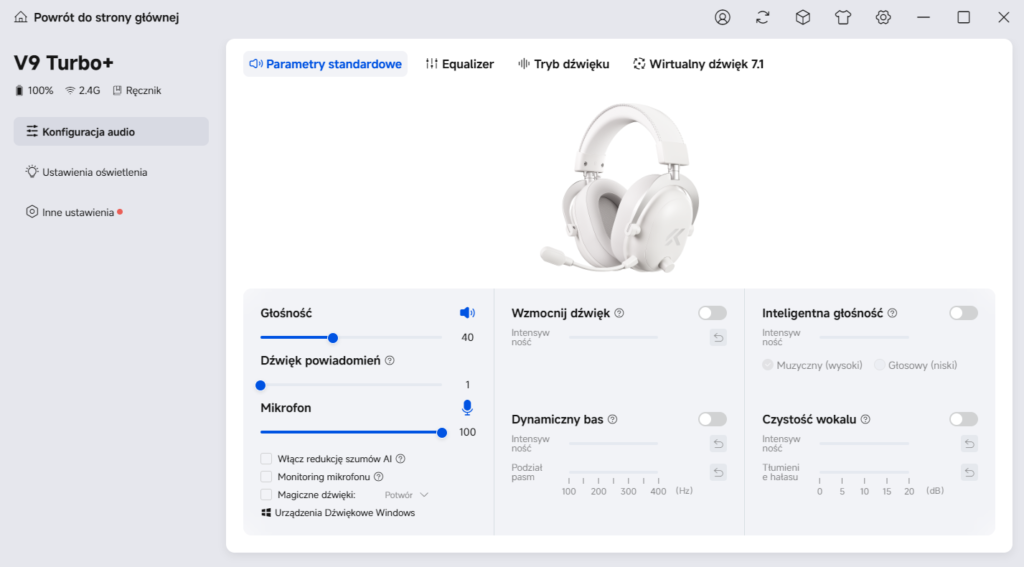The width and height of the screenshot is (1024, 567).
Task: Click the Głośność value 40
Action: 468,338
